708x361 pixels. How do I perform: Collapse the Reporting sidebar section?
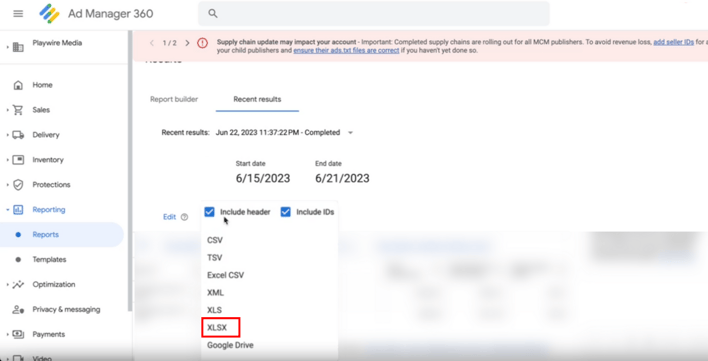pyautogui.click(x=7, y=209)
